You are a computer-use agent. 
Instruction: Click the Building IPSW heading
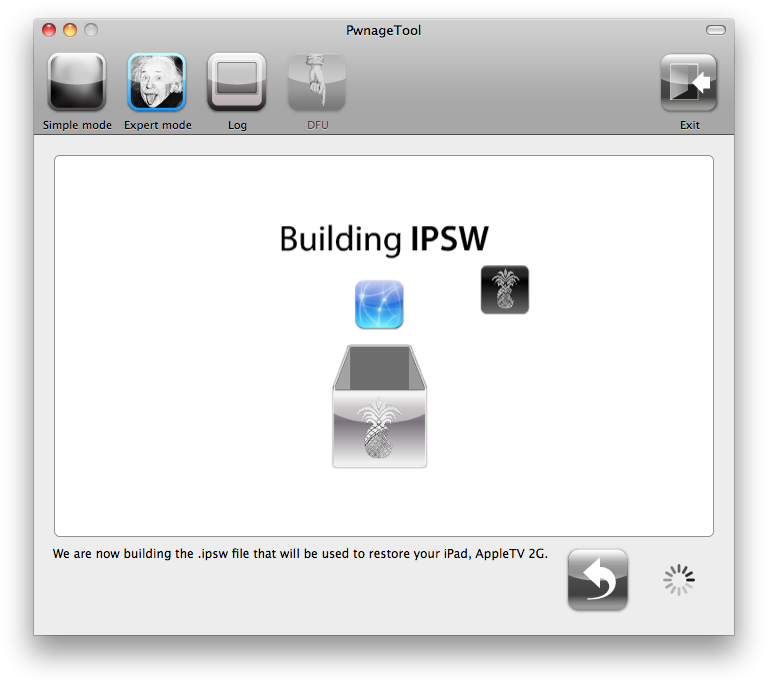point(384,239)
